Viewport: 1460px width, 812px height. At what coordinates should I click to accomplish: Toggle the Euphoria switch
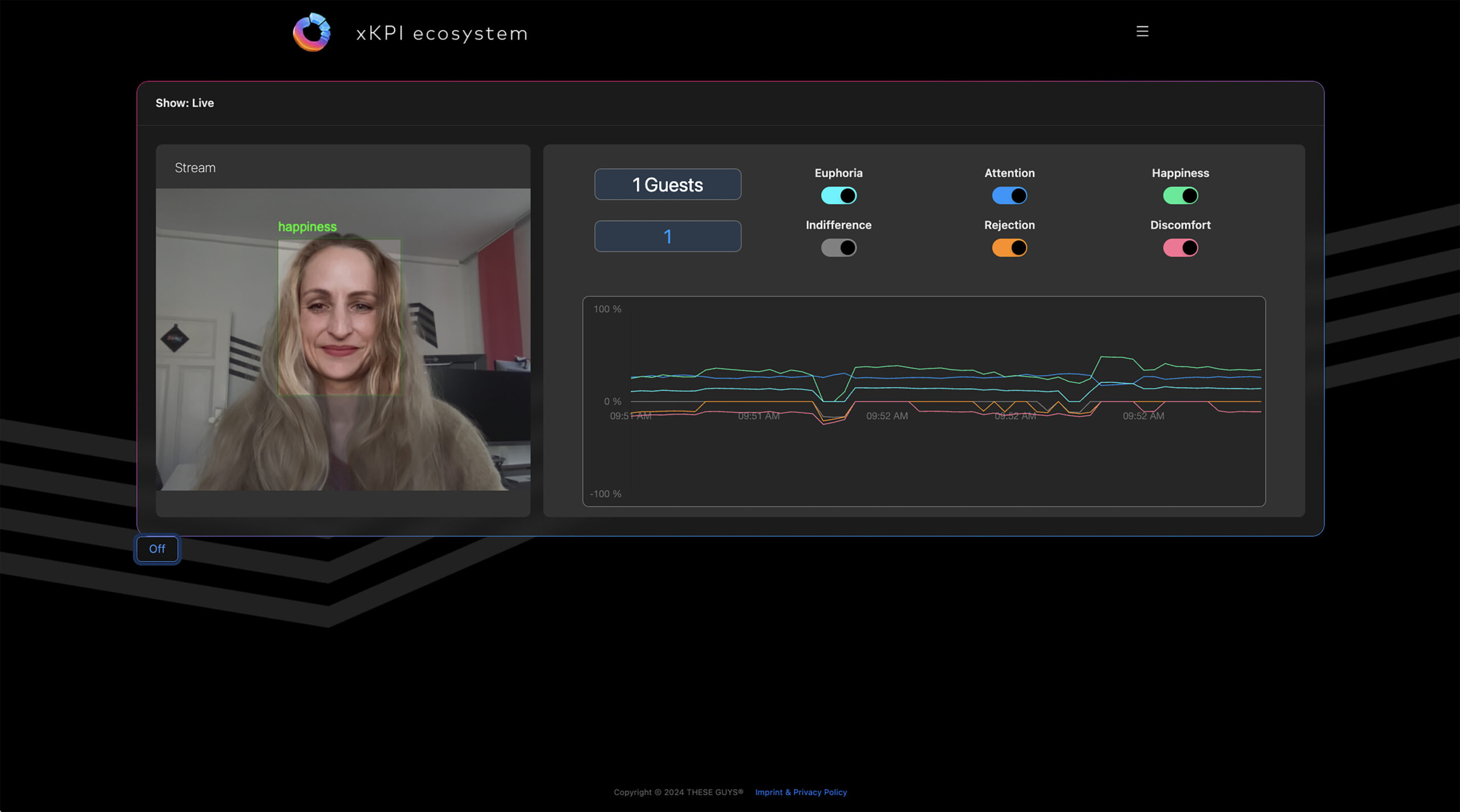[x=838, y=196]
